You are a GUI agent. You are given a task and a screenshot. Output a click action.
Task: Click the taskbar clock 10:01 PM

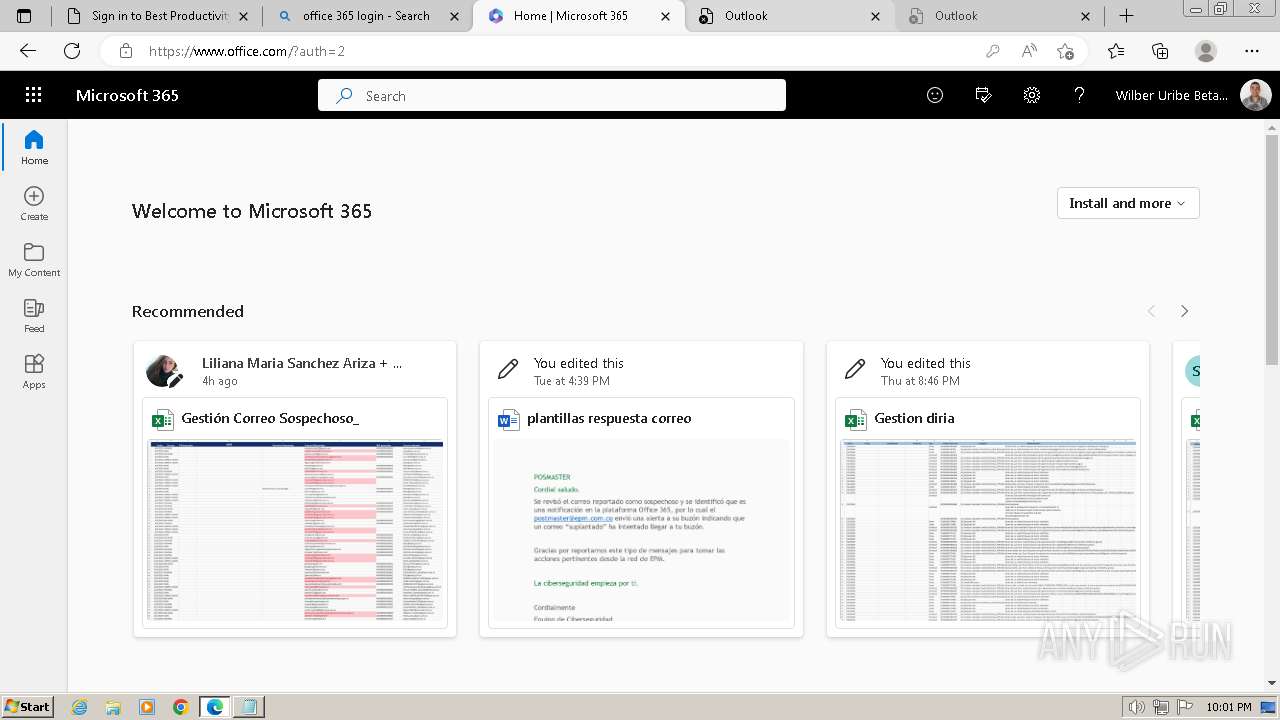(x=1229, y=707)
